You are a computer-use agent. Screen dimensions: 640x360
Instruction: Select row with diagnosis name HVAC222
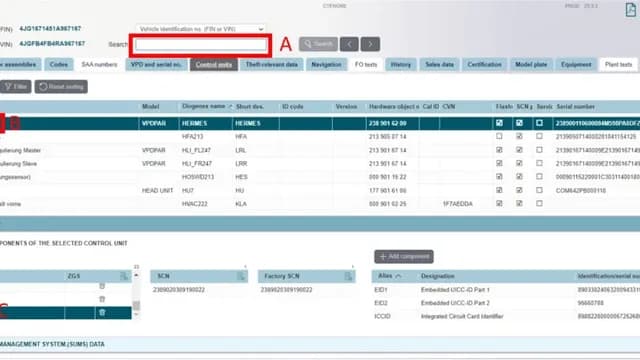coord(320,204)
